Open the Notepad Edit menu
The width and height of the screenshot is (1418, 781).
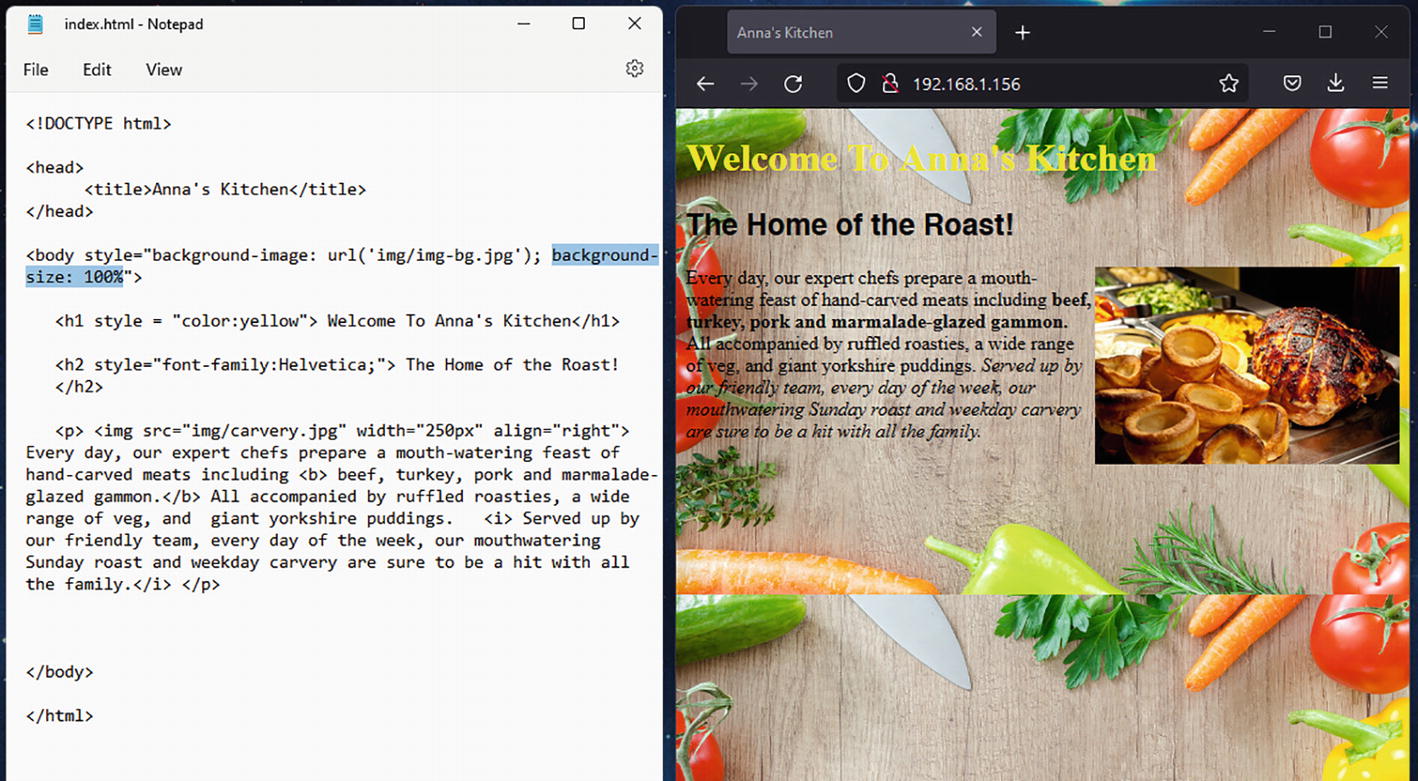[x=97, y=70]
